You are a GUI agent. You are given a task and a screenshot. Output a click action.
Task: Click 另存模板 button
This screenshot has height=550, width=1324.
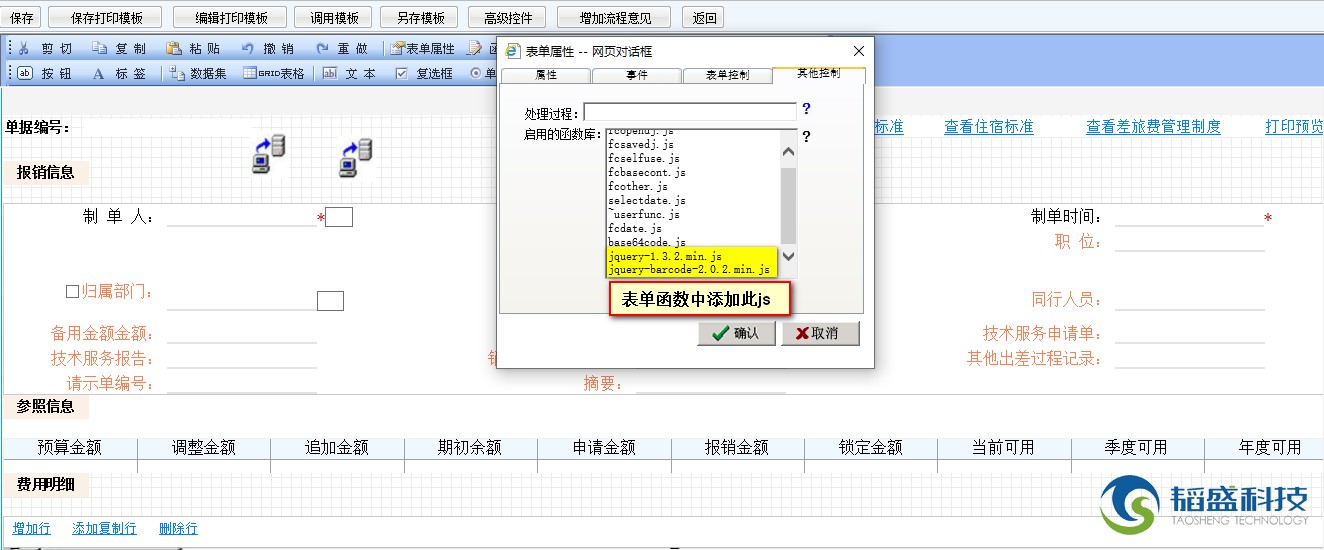(420, 18)
